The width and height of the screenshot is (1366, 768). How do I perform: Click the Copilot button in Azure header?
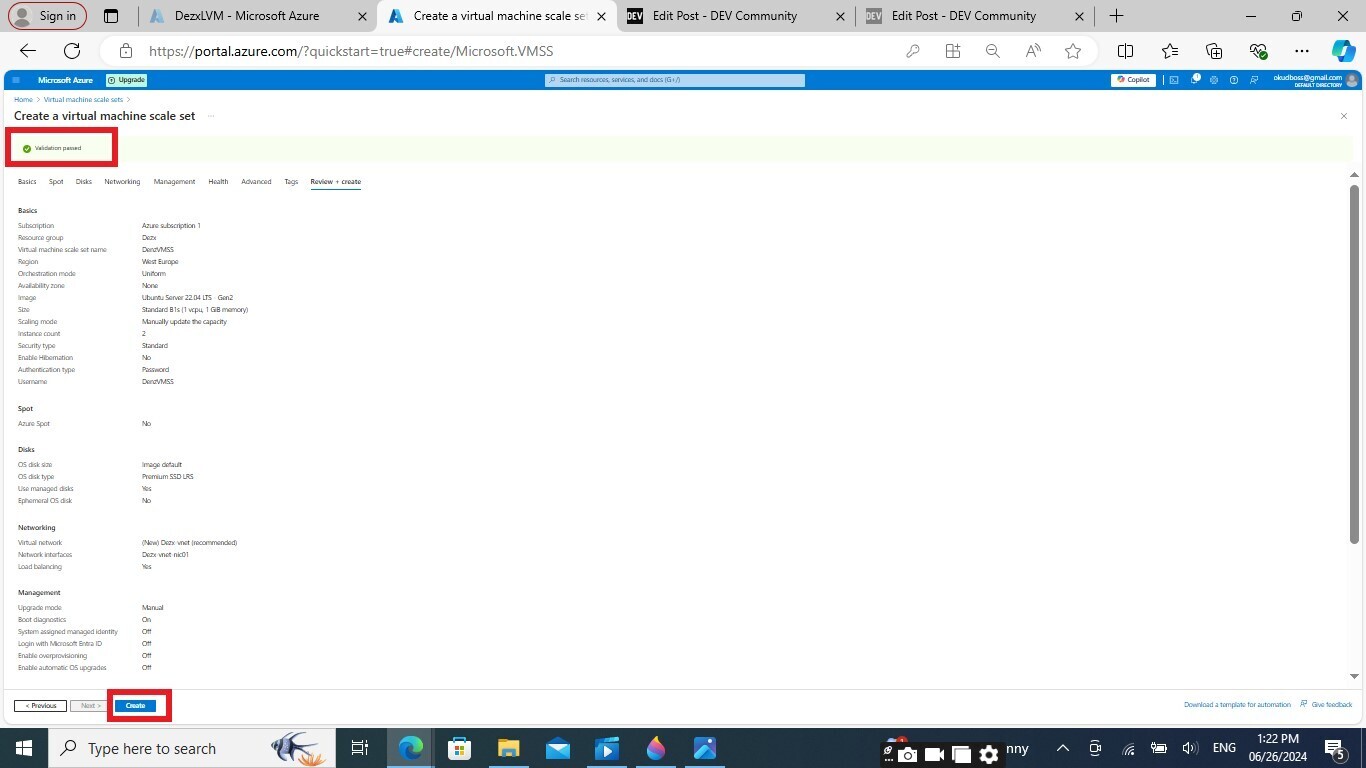1133,80
